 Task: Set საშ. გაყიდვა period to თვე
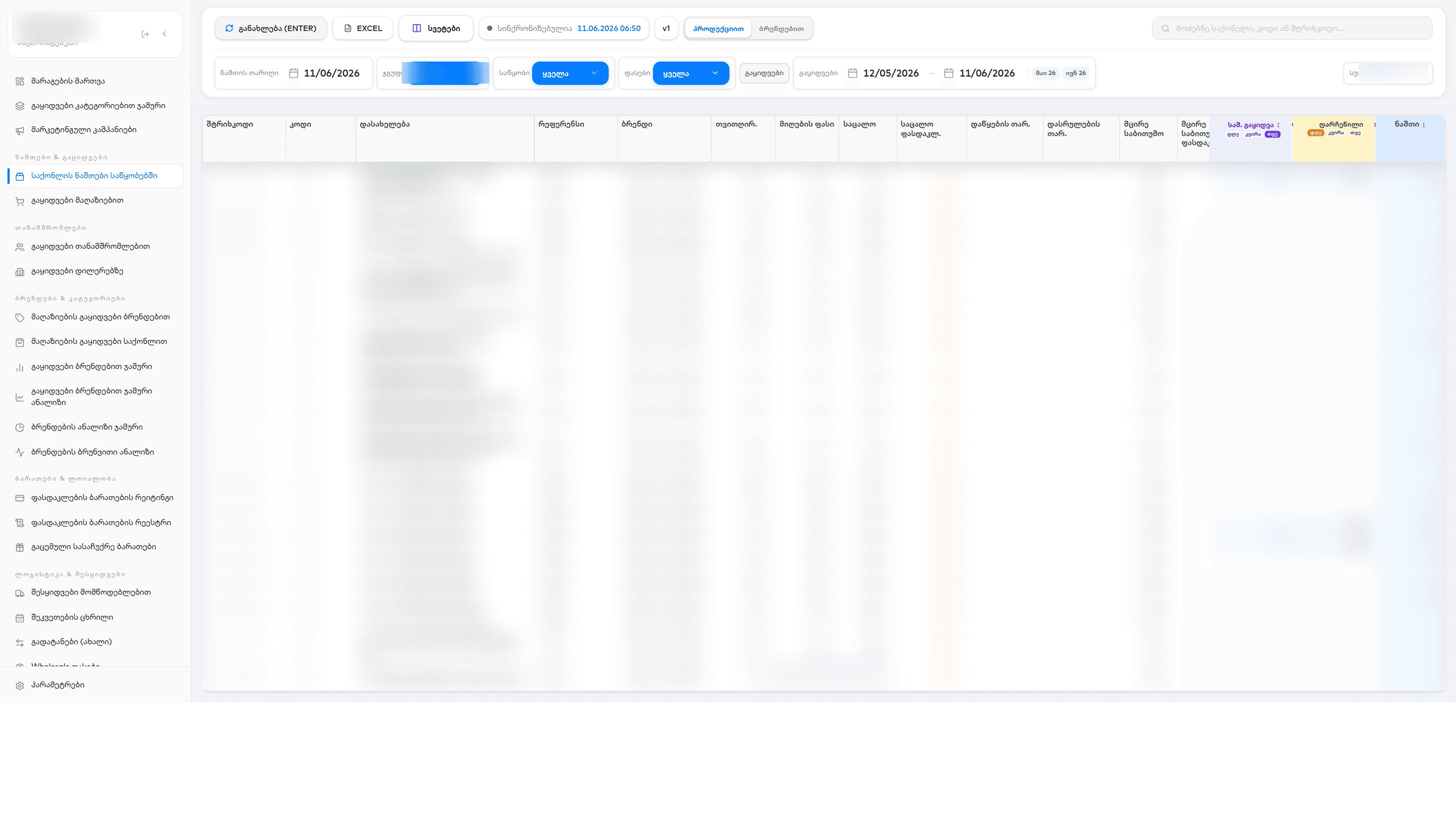click(x=1272, y=135)
